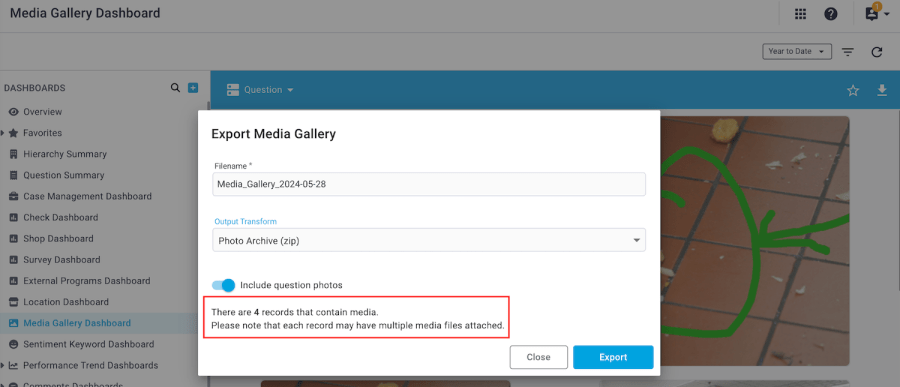Refresh the dashboard with the reload icon
Viewport: 900px width, 387px height.
(876, 52)
